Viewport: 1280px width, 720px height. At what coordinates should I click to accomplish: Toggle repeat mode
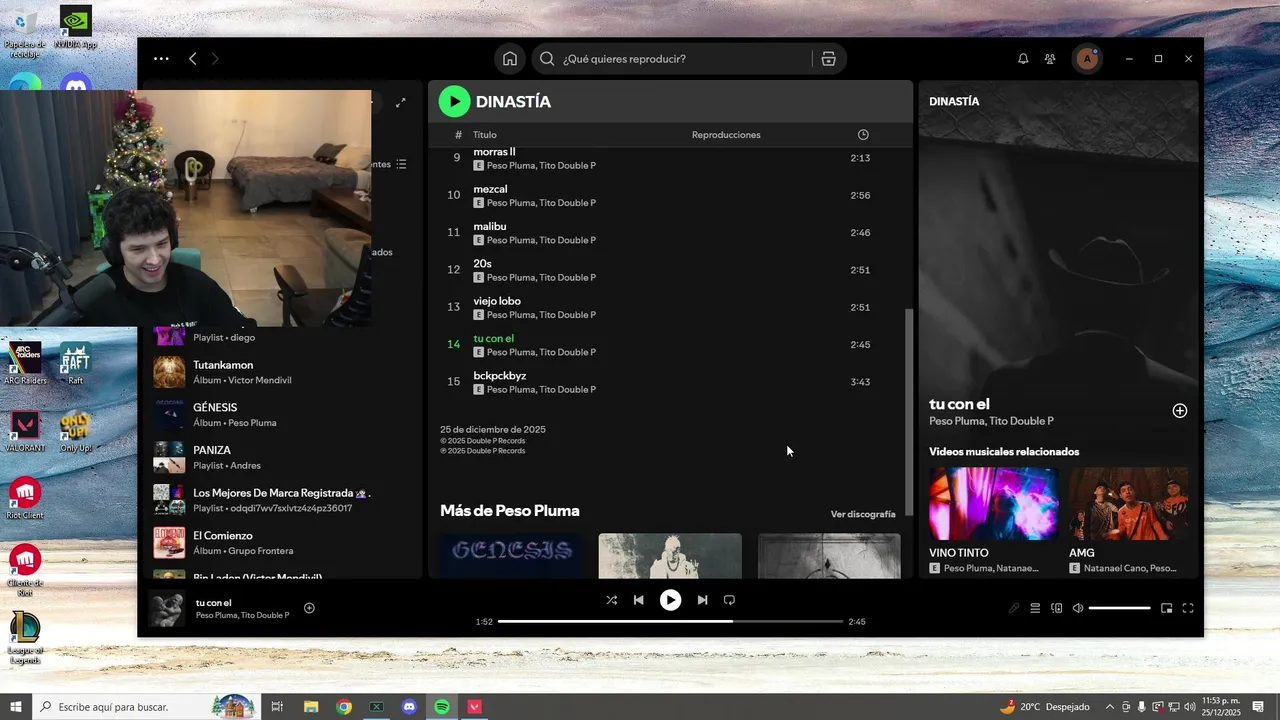click(x=729, y=600)
